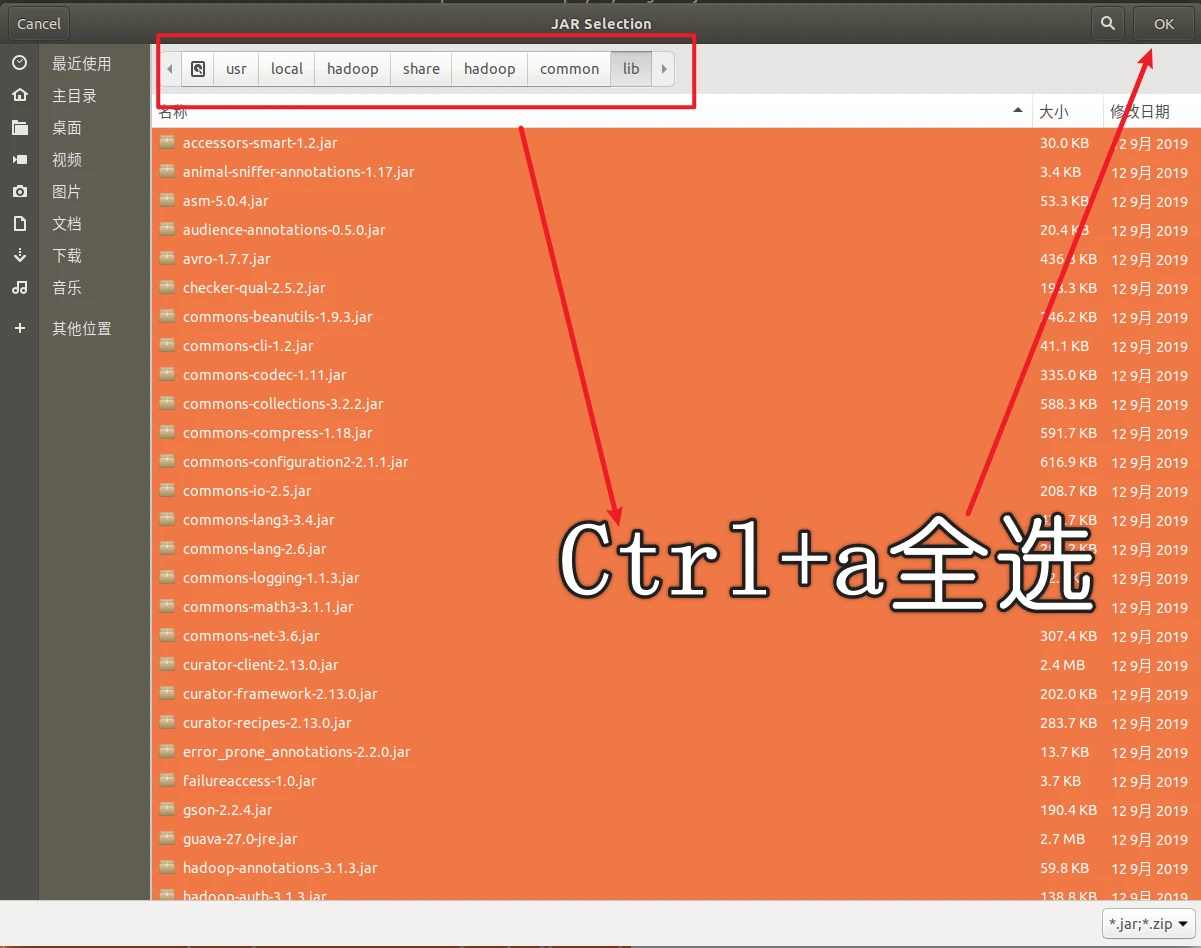
Task: Go to Home (主目录) folder in sidebar
Action: point(74,96)
